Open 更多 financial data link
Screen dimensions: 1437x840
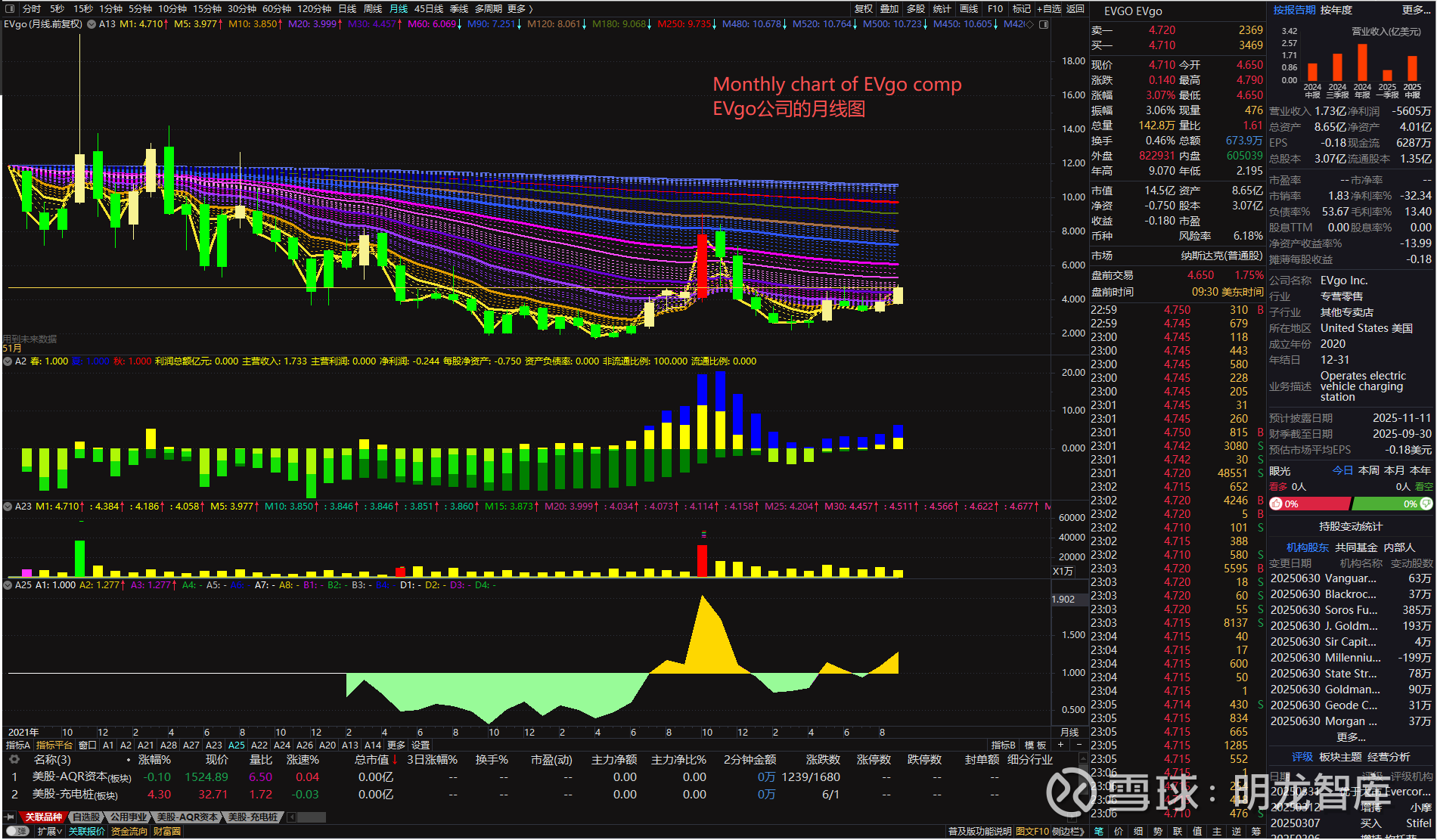pyautogui.click(x=1416, y=10)
